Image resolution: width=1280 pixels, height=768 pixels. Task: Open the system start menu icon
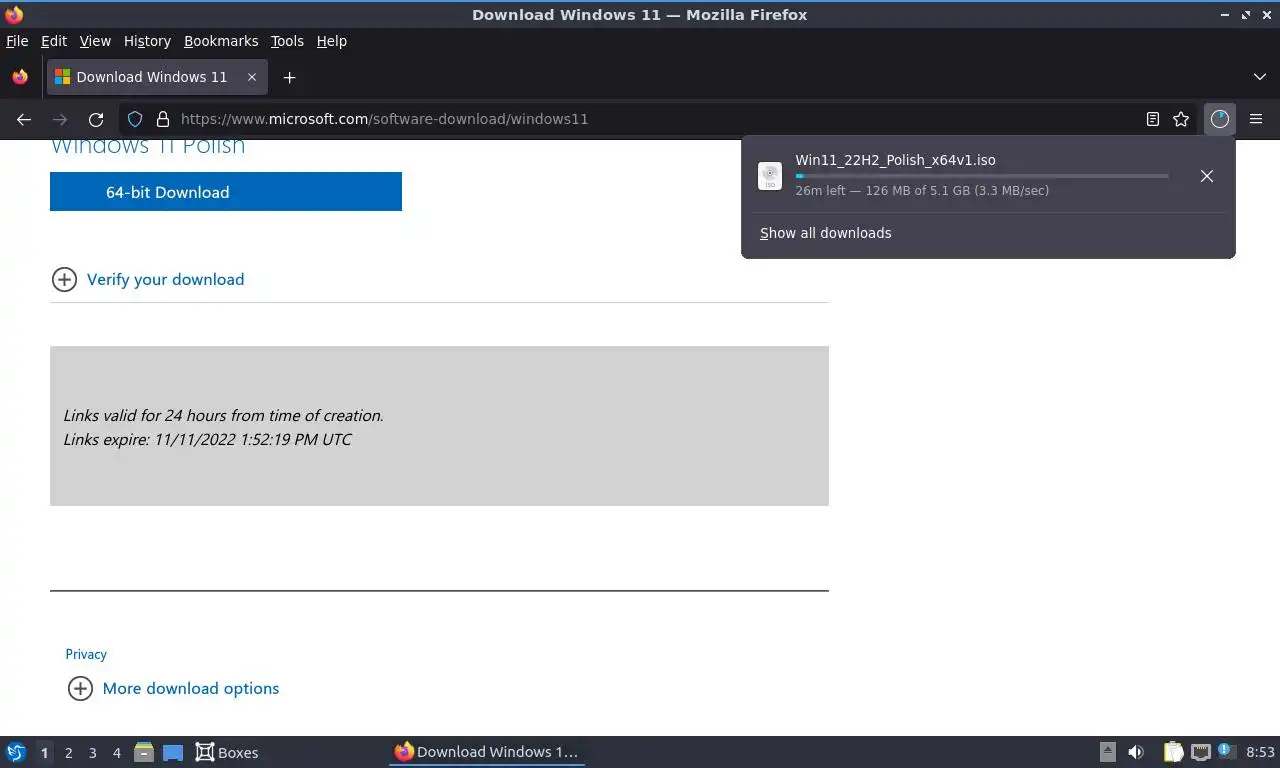[x=16, y=752]
